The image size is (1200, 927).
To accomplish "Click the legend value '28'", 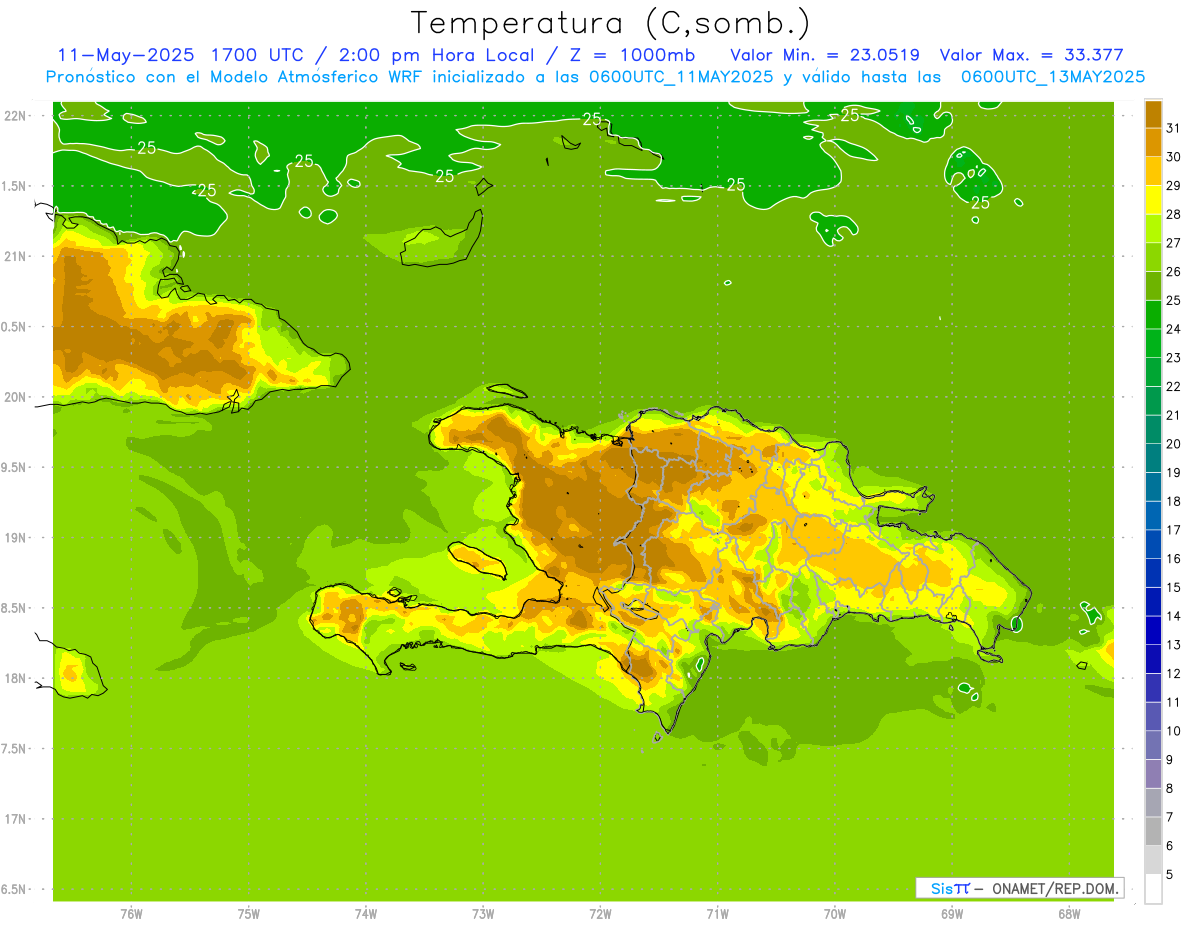I will [1173, 214].
